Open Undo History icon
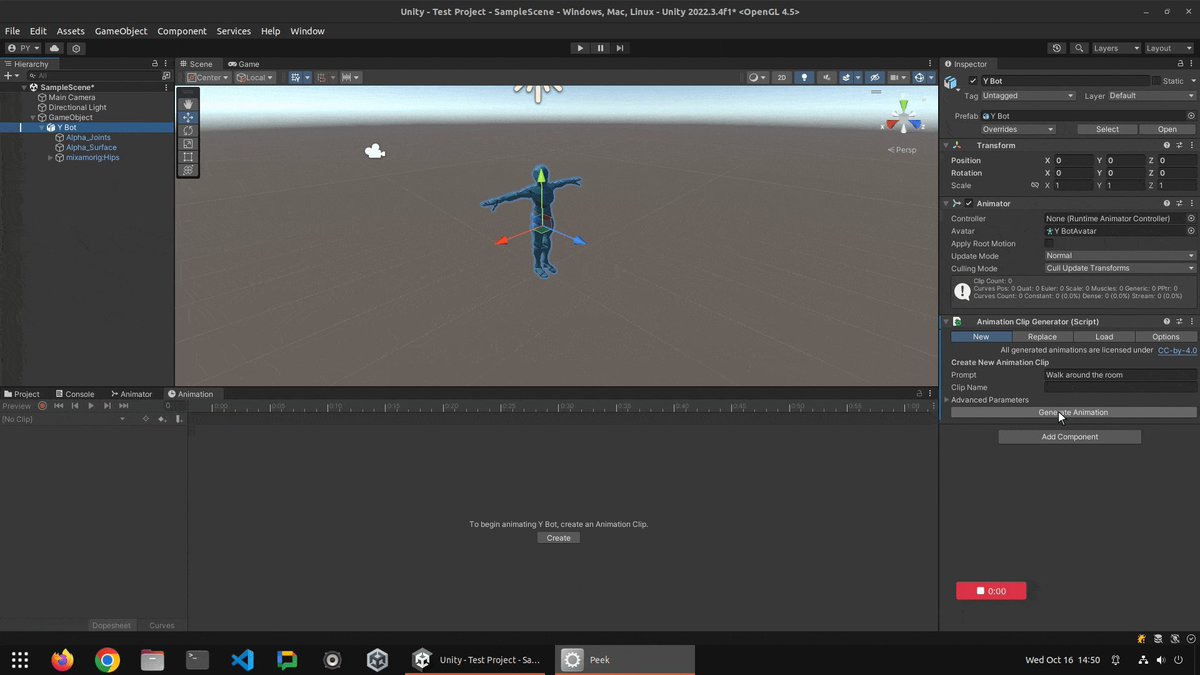 tap(1057, 48)
